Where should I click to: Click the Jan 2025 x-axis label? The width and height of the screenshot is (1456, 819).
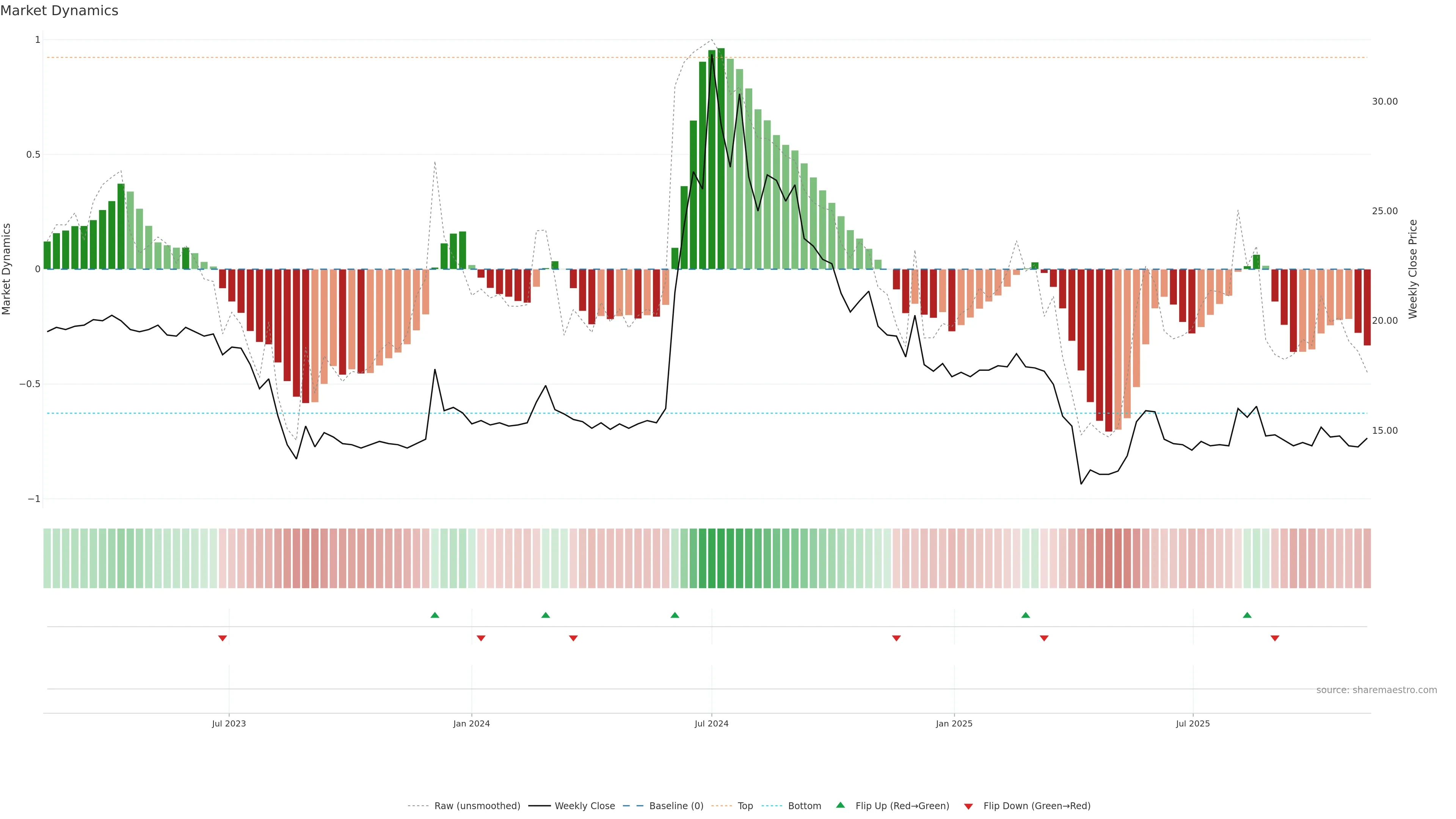pos(954,723)
